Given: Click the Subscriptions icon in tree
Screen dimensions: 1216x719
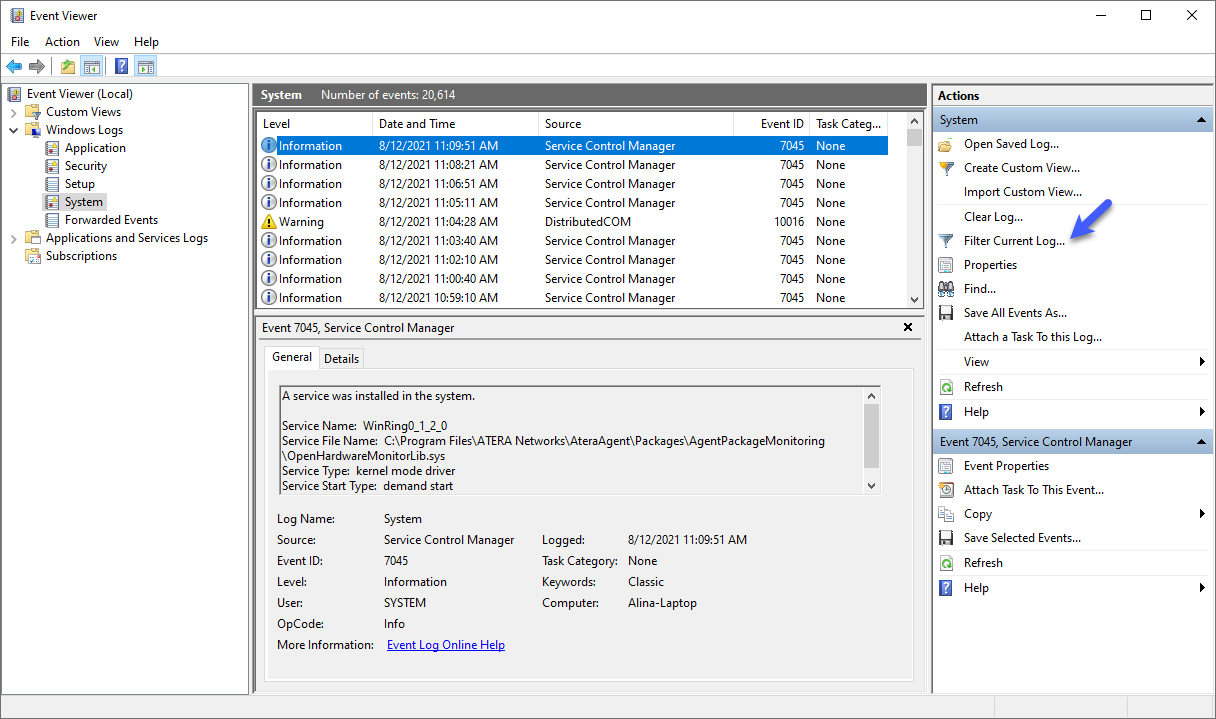Looking at the screenshot, I should click(x=34, y=256).
